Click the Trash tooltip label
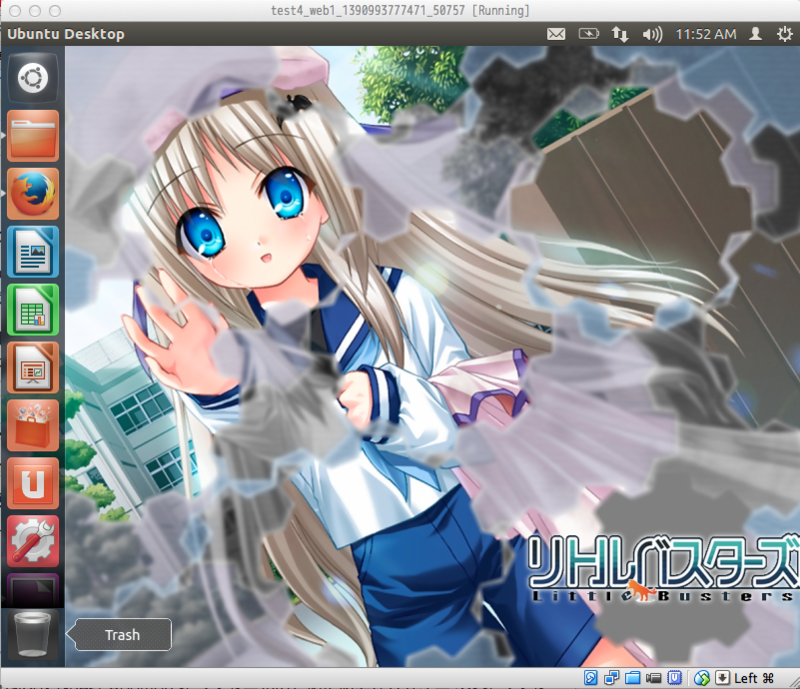 point(122,635)
